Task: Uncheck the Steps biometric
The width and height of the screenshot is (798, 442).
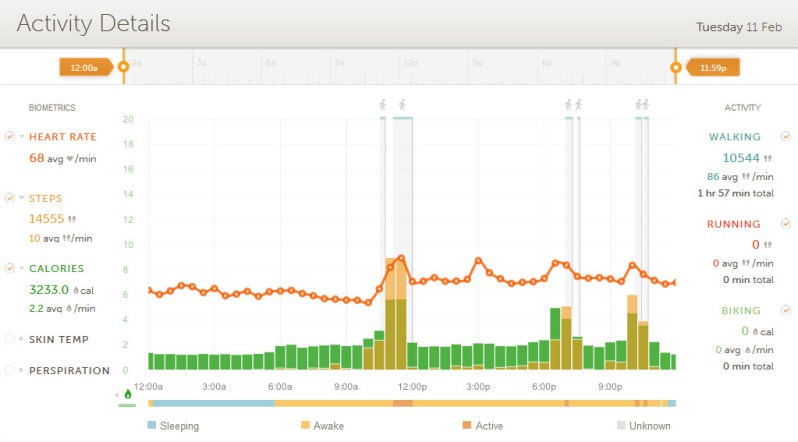Action: point(9,198)
